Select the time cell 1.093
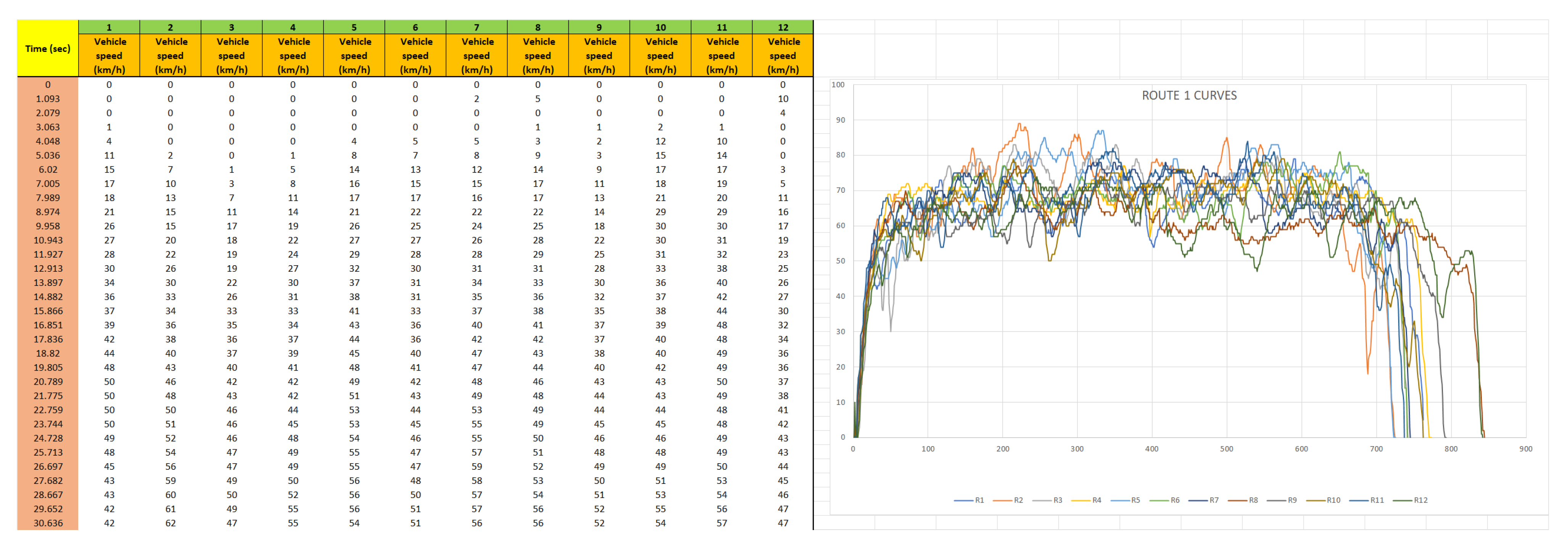1568x548 pixels. (47, 98)
